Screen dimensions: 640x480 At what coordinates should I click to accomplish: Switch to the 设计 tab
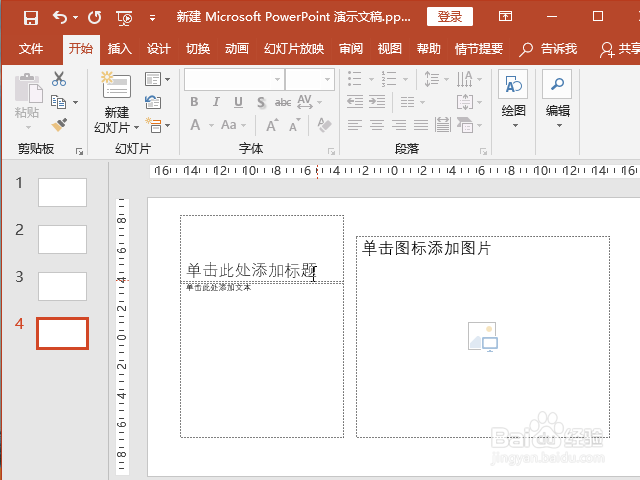click(158, 49)
